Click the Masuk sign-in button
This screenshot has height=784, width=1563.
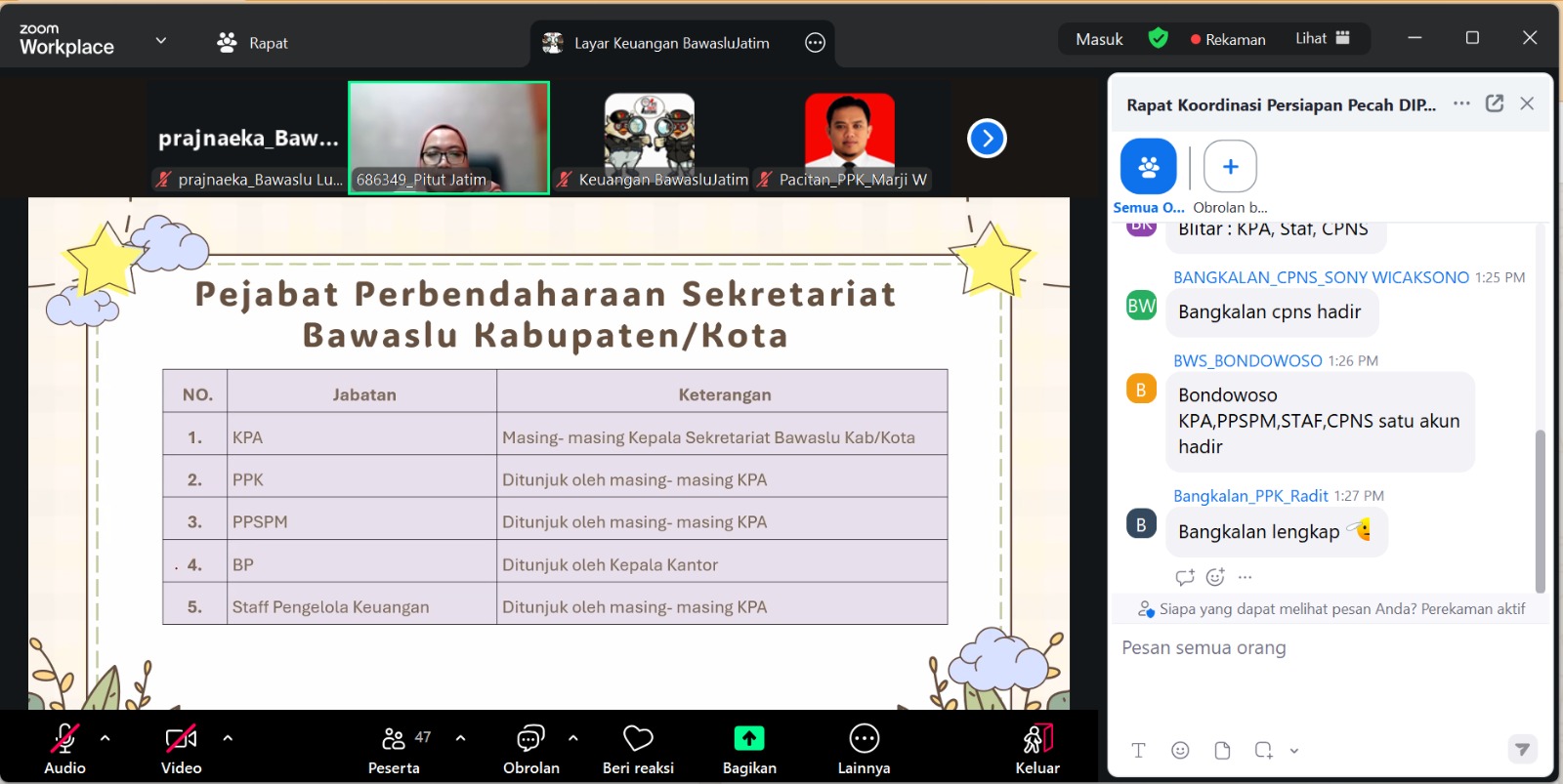click(1099, 39)
